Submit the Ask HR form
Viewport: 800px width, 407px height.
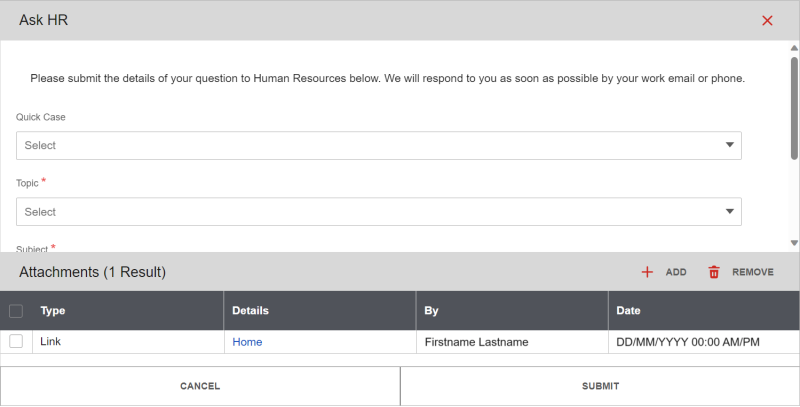point(600,386)
